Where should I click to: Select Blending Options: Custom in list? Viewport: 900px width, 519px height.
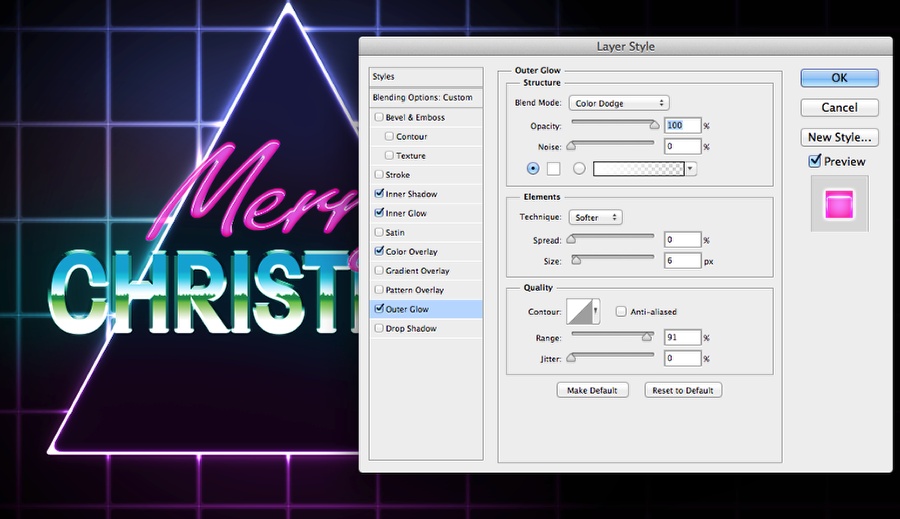(x=426, y=98)
